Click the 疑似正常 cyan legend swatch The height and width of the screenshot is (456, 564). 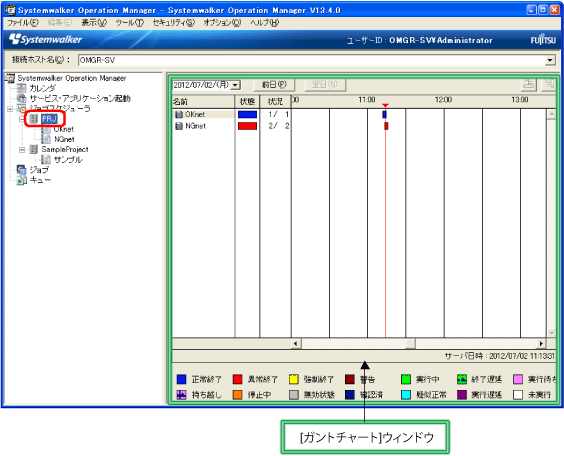406,395
